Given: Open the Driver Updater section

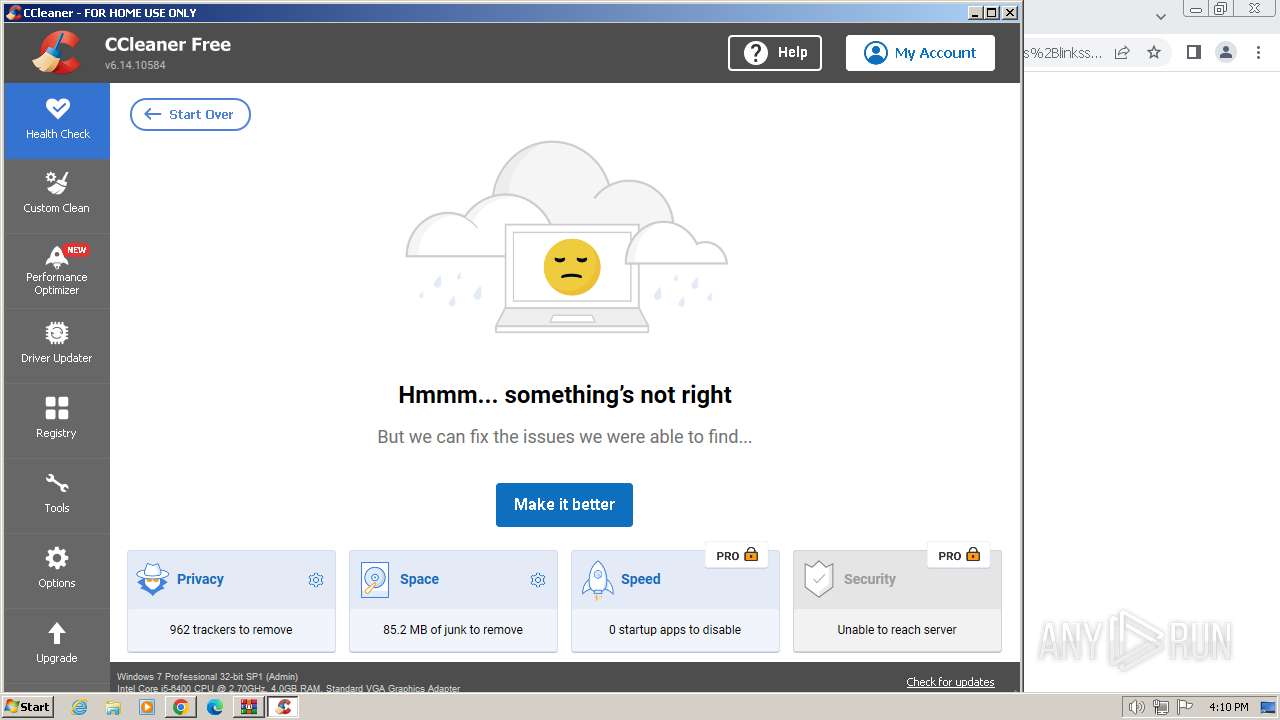Looking at the screenshot, I should (x=57, y=346).
